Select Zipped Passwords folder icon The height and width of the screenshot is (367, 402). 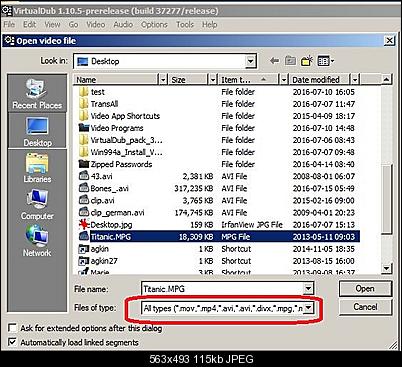[84, 164]
